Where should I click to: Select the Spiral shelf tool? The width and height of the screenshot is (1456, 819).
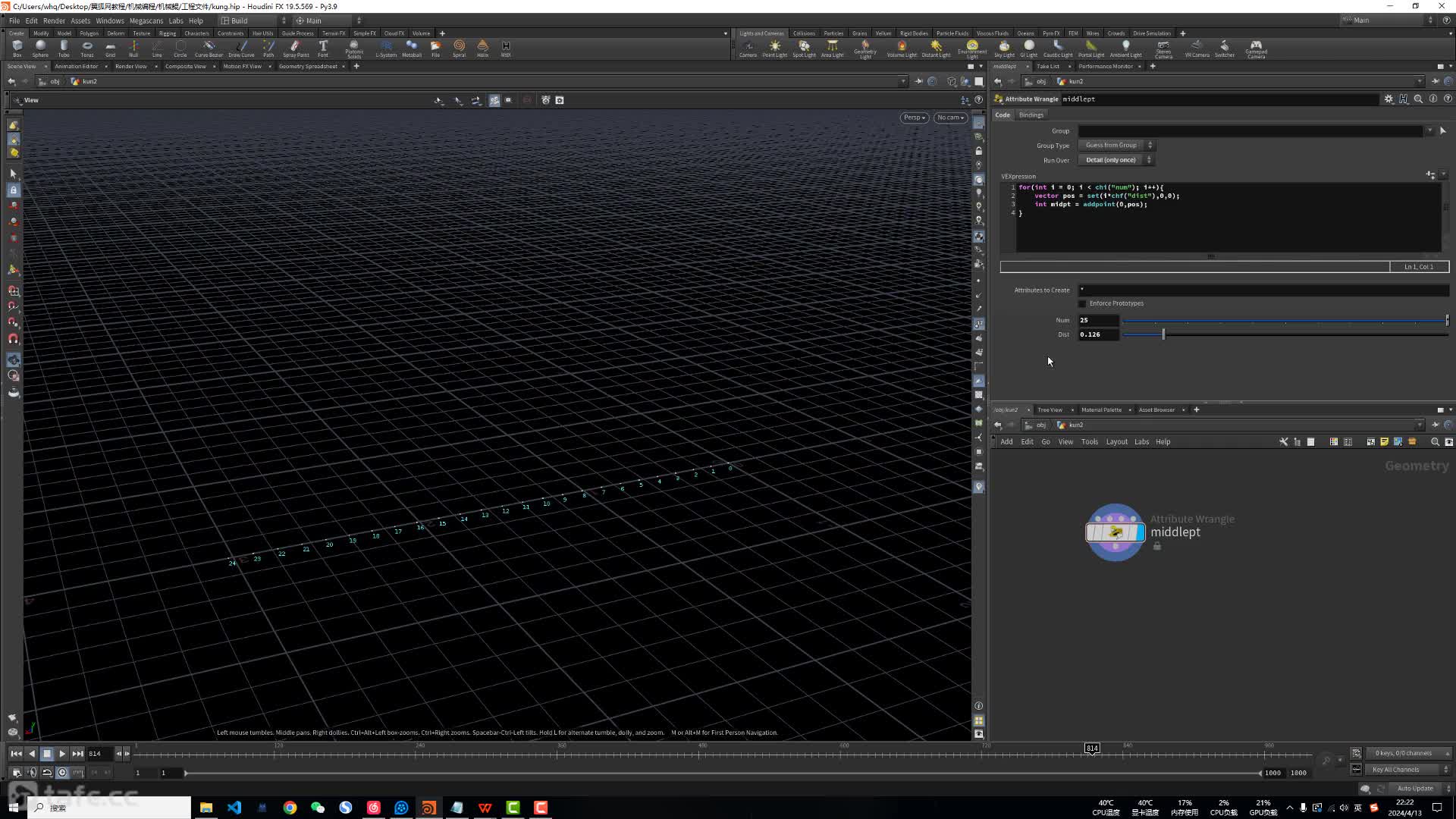coord(459,49)
